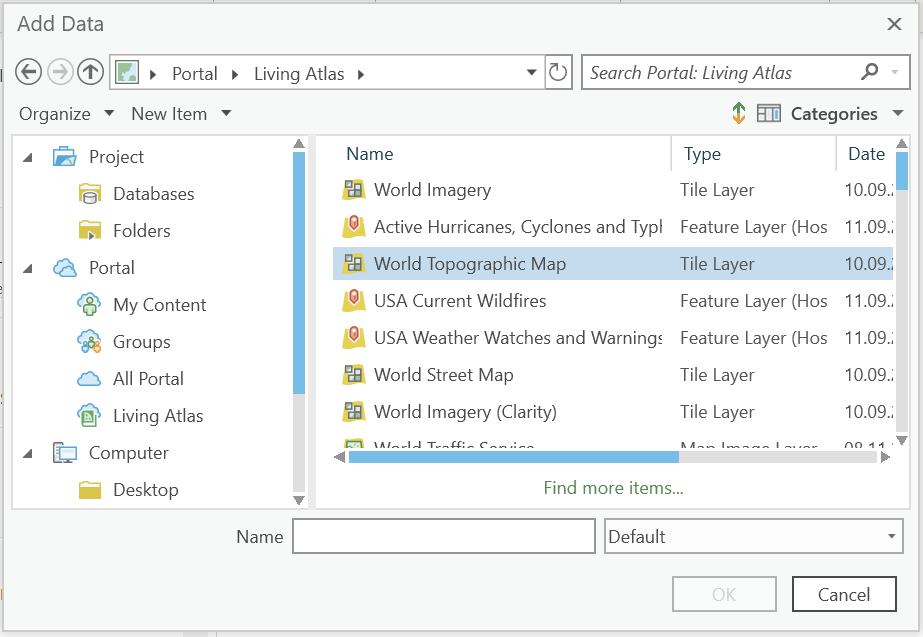Click the Categories view icon
Screen dimensions: 923x637
click(x=768, y=113)
